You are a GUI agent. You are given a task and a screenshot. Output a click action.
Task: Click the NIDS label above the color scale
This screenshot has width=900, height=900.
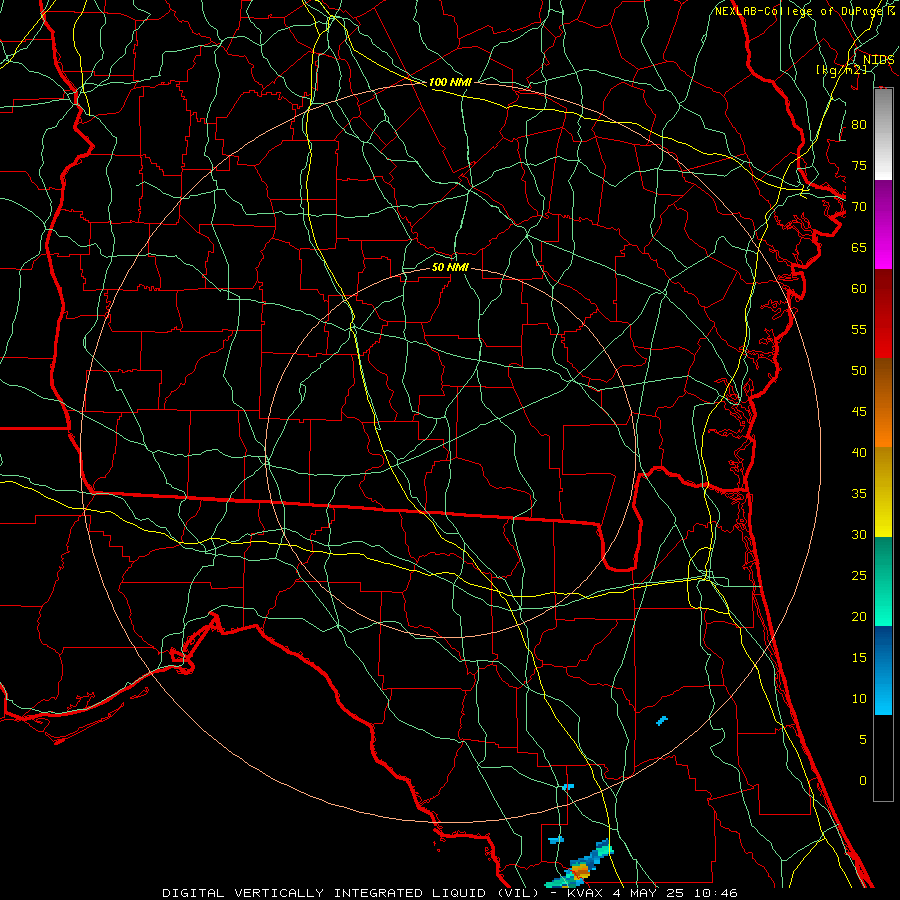[x=878, y=60]
